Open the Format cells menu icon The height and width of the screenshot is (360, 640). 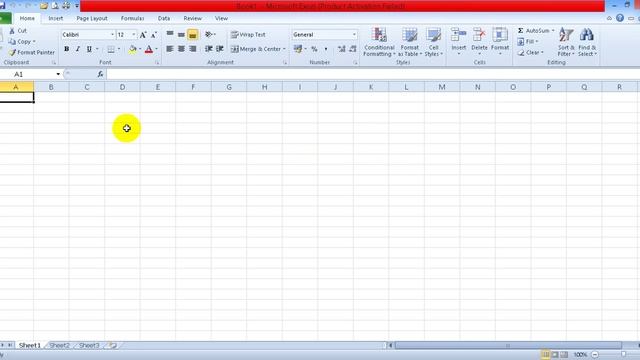[x=500, y=35]
